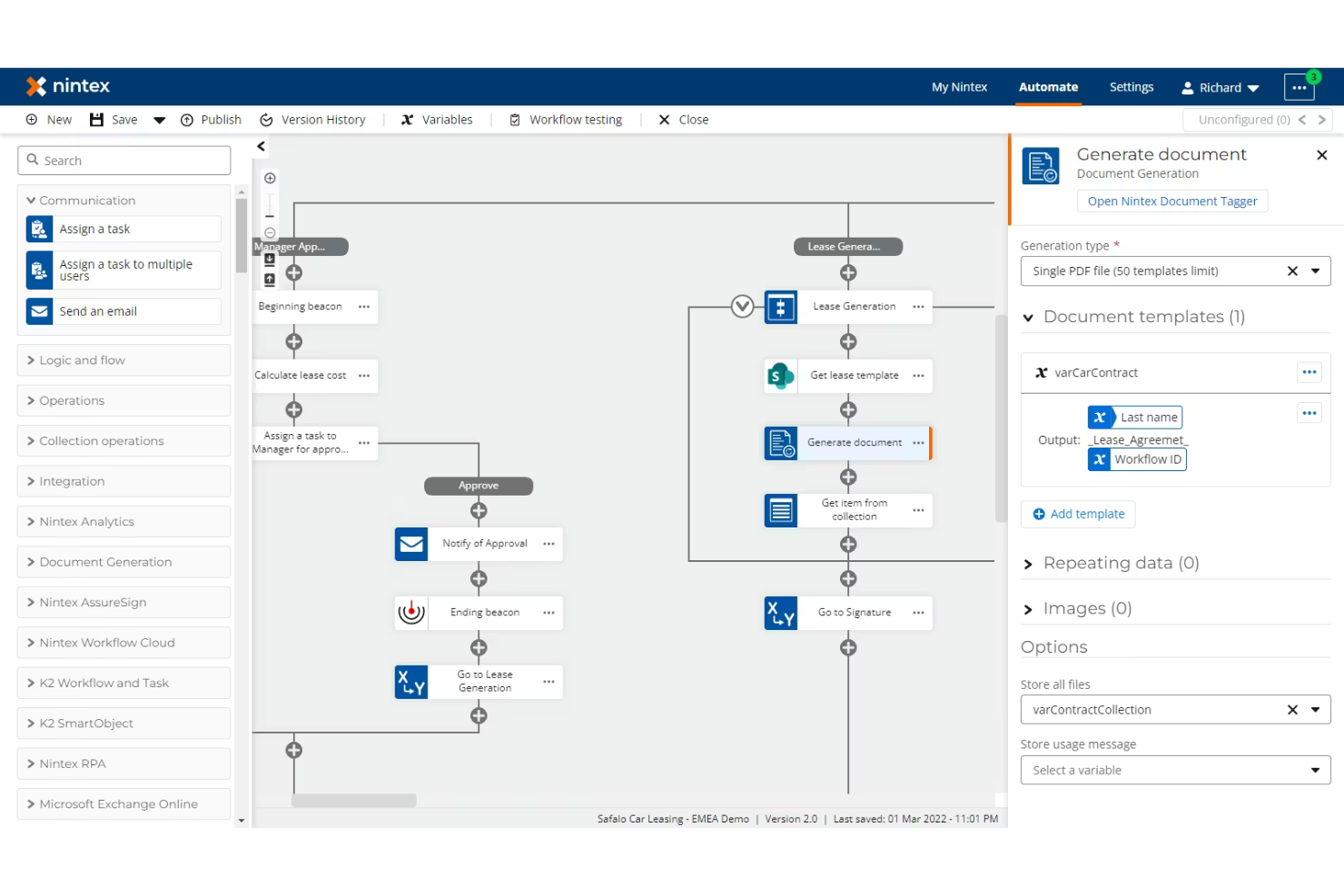Select the Ending beacon icon
Viewport: 1344px width, 896px height.
point(411,613)
